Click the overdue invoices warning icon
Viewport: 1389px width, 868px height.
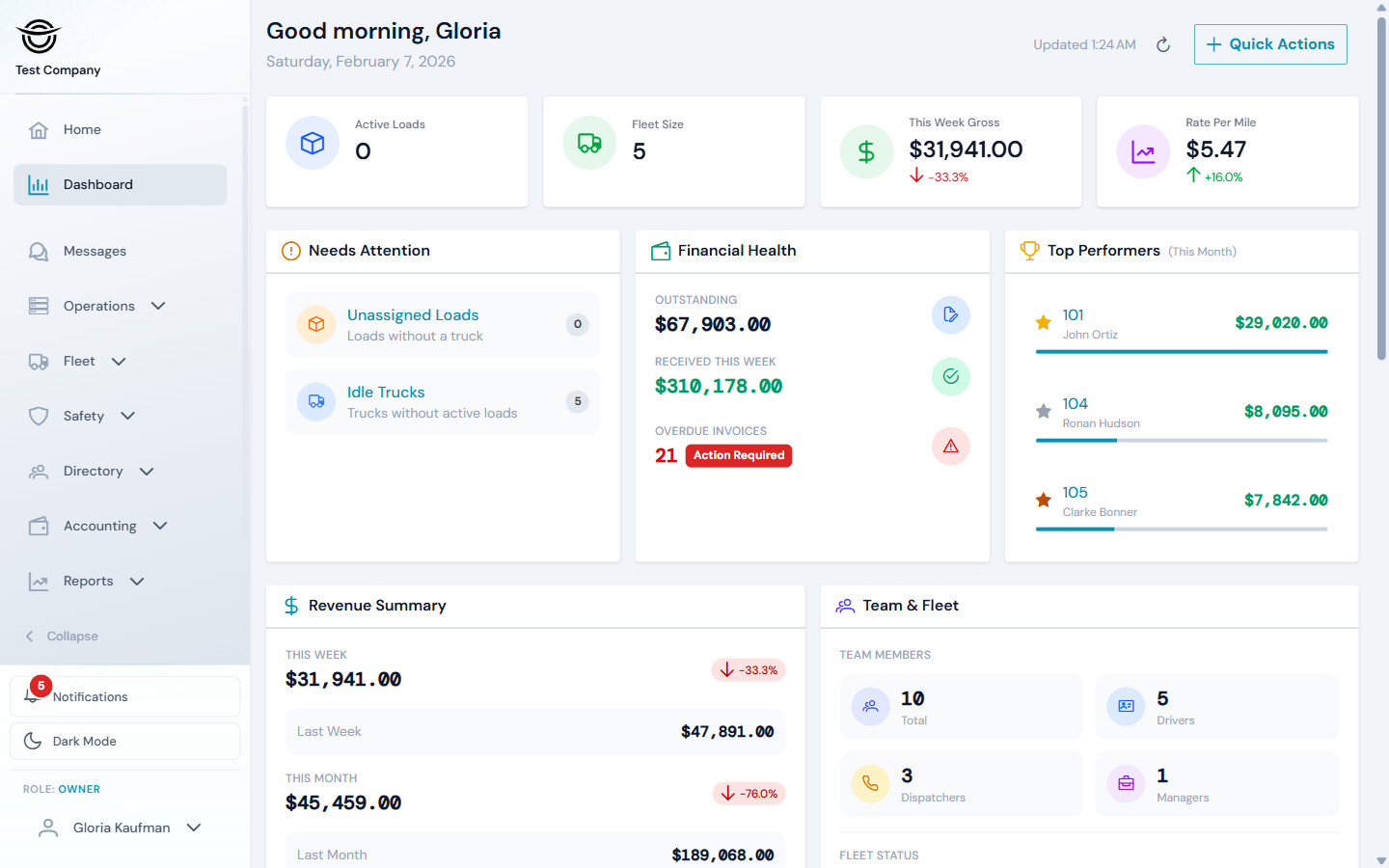pyautogui.click(x=950, y=446)
